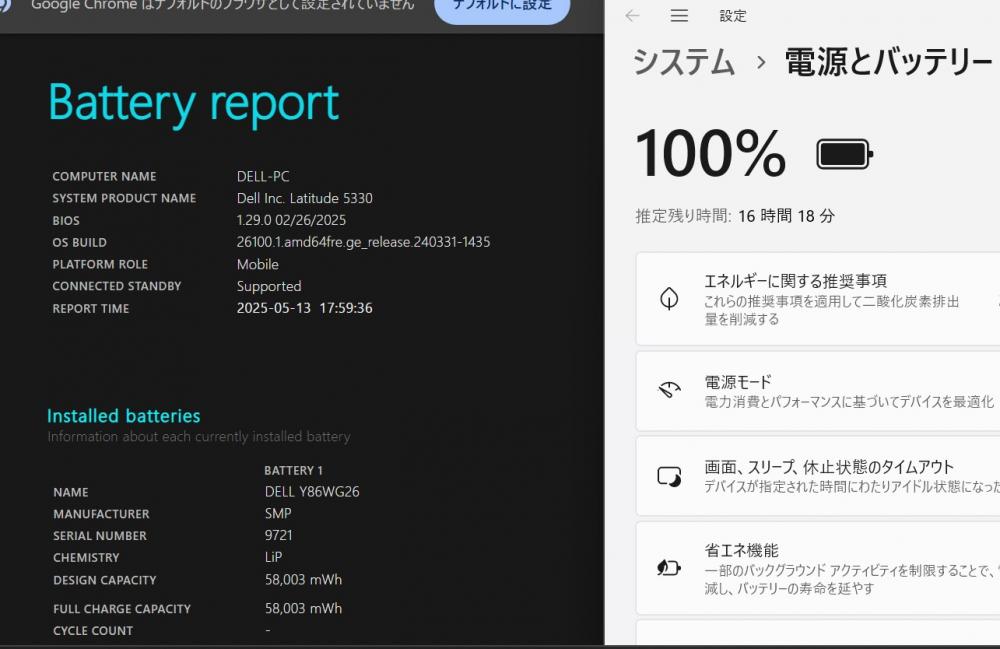Click the battery icon next to 100%
1000x649 pixels.
coord(844,154)
